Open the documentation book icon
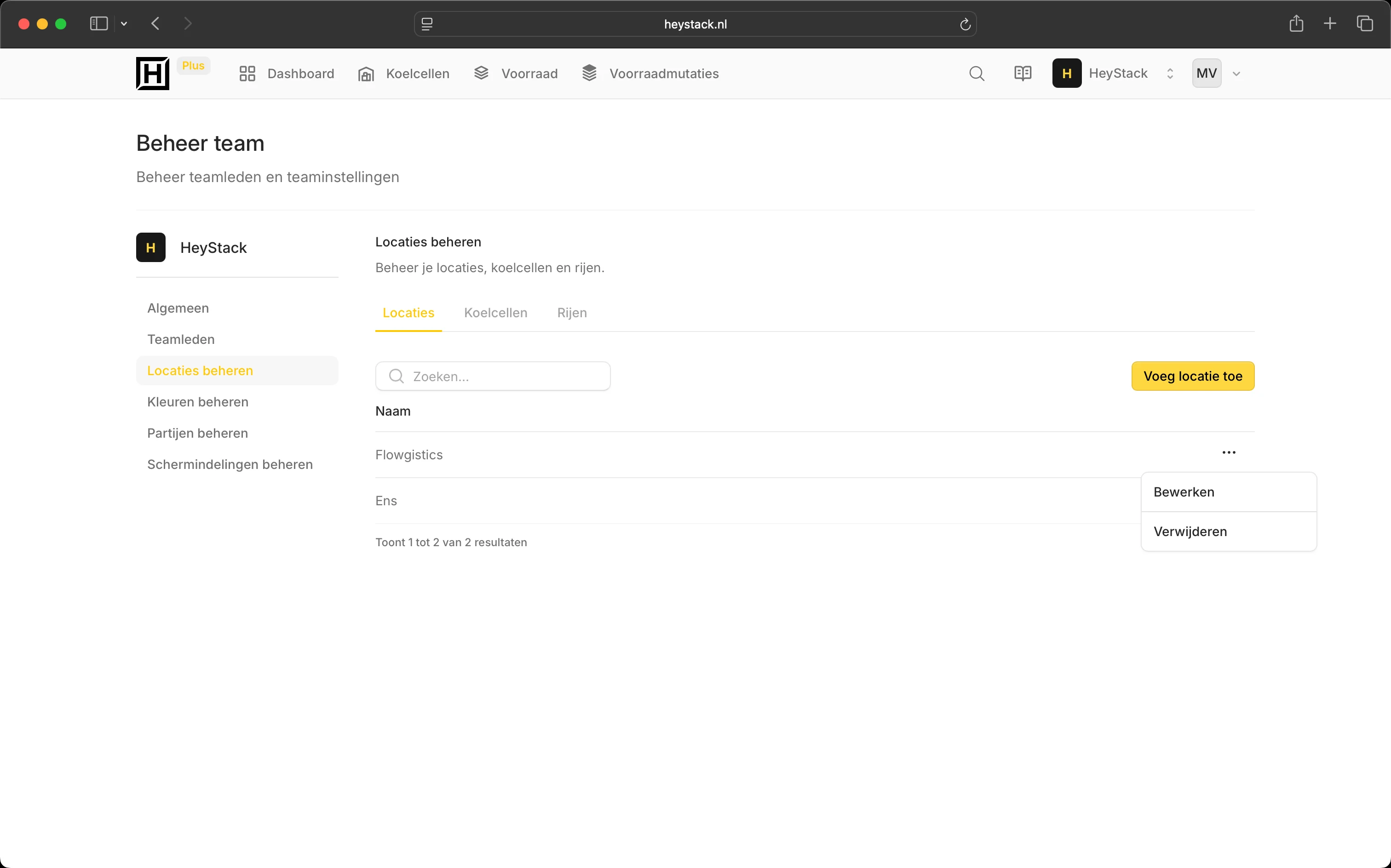The height and width of the screenshot is (868, 1391). tap(1023, 74)
